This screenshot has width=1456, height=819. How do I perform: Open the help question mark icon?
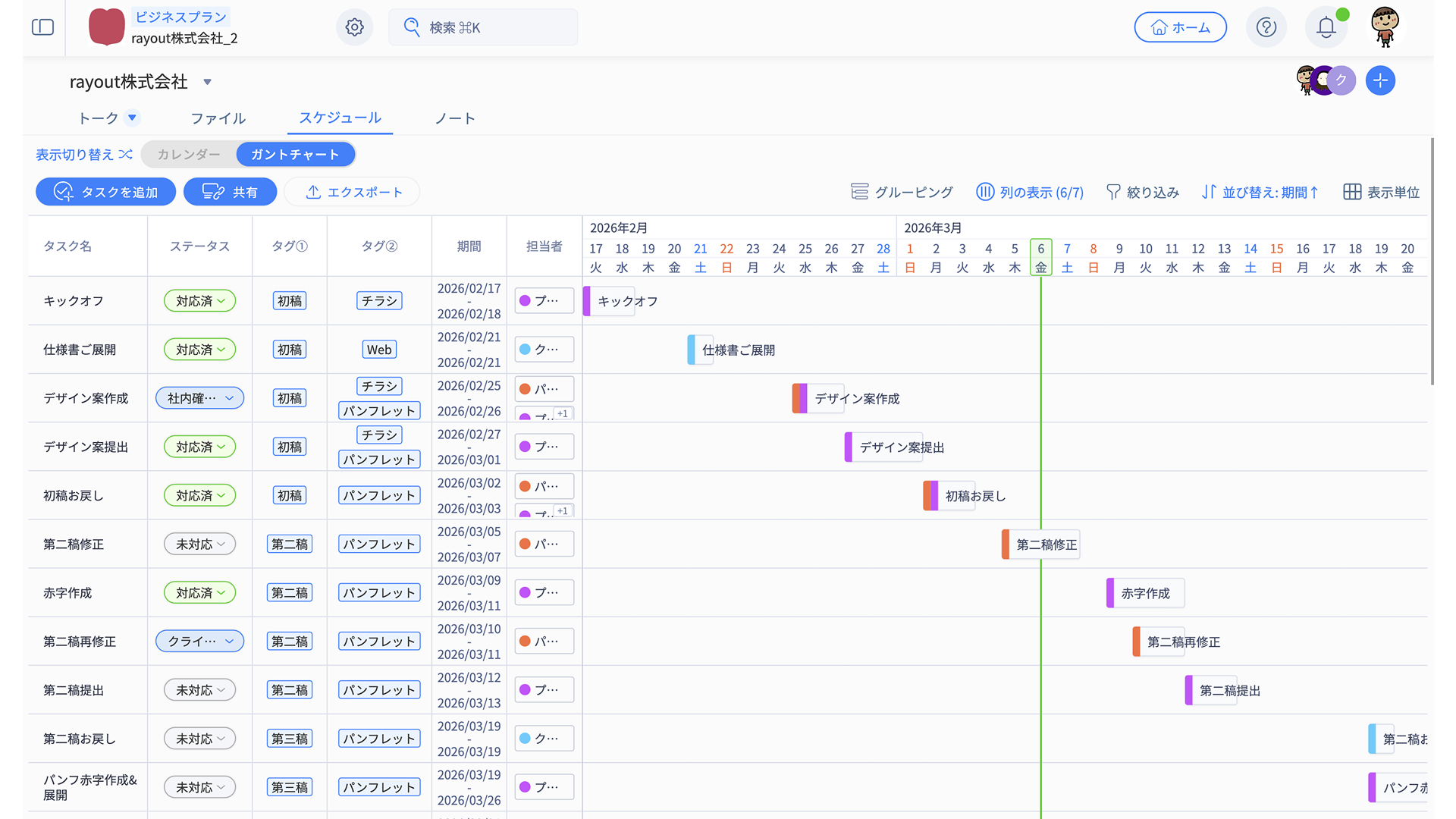[x=1266, y=27]
